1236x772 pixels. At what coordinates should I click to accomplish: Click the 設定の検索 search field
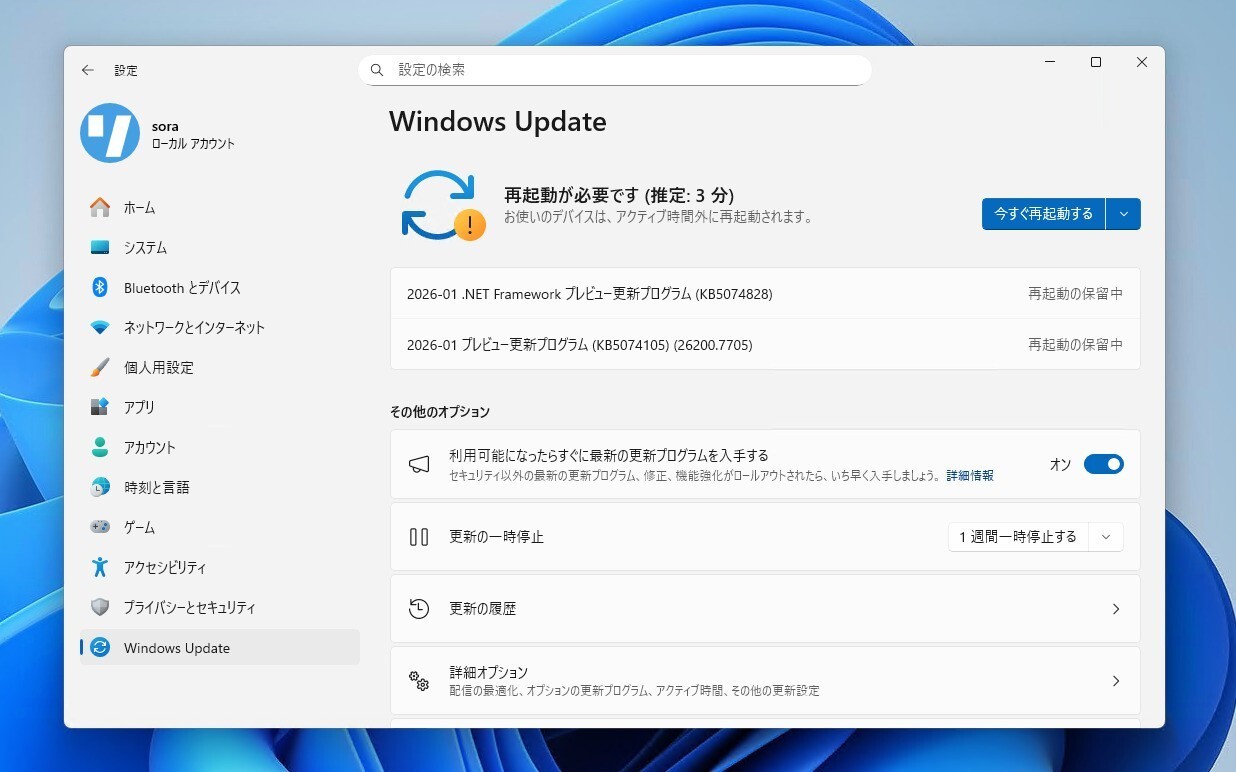pyautogui.click(x=615, y=70)
